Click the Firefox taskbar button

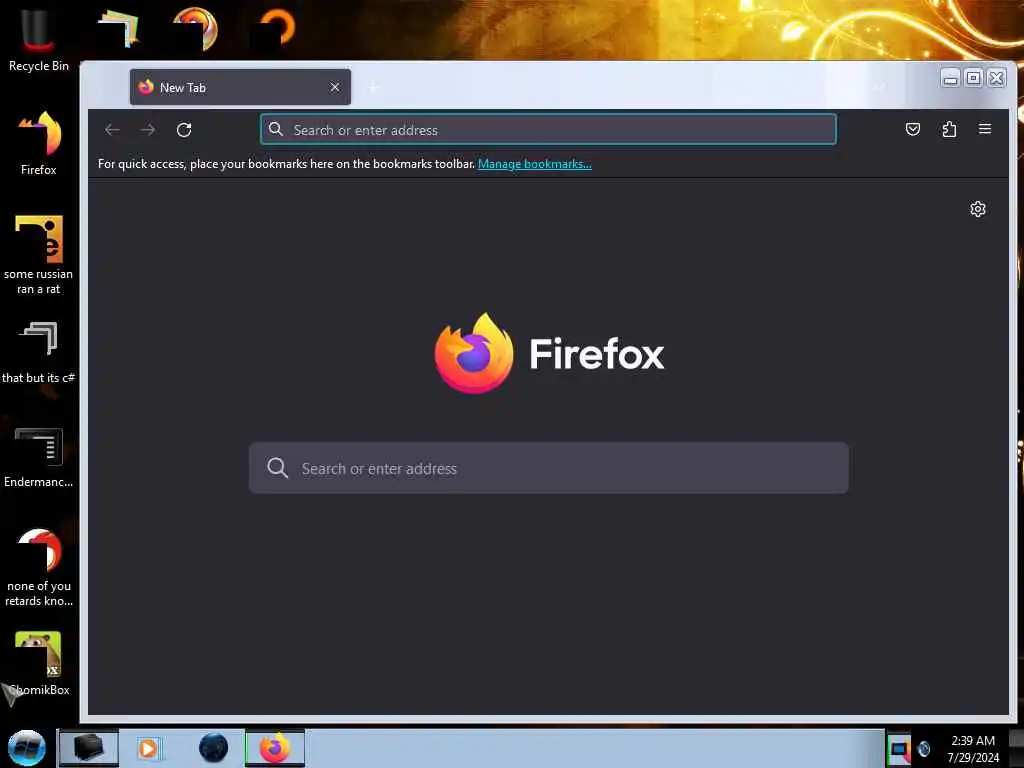(275, 748)
